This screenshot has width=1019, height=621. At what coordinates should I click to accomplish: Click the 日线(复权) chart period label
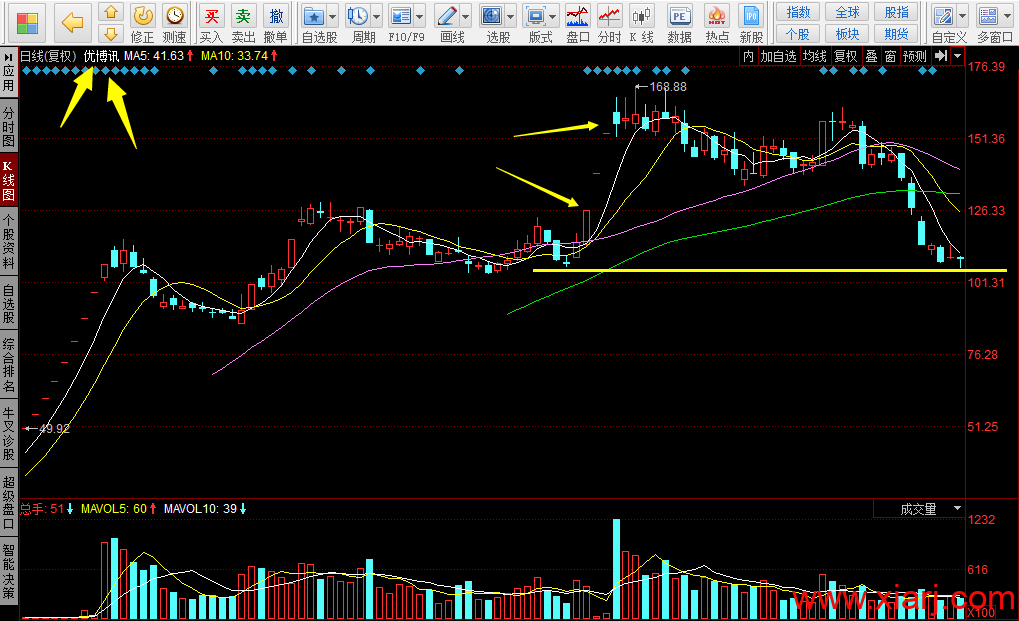[49, 57]
